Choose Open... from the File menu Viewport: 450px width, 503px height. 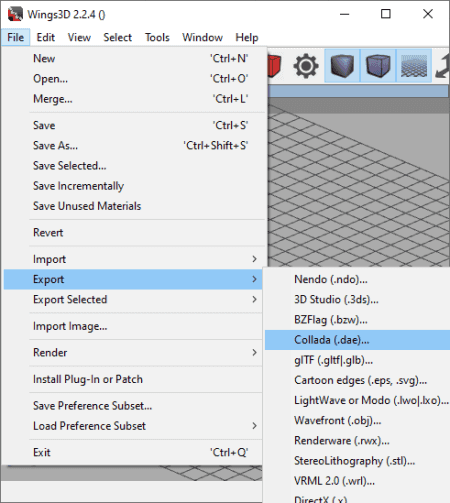click(x=133, y=79)
